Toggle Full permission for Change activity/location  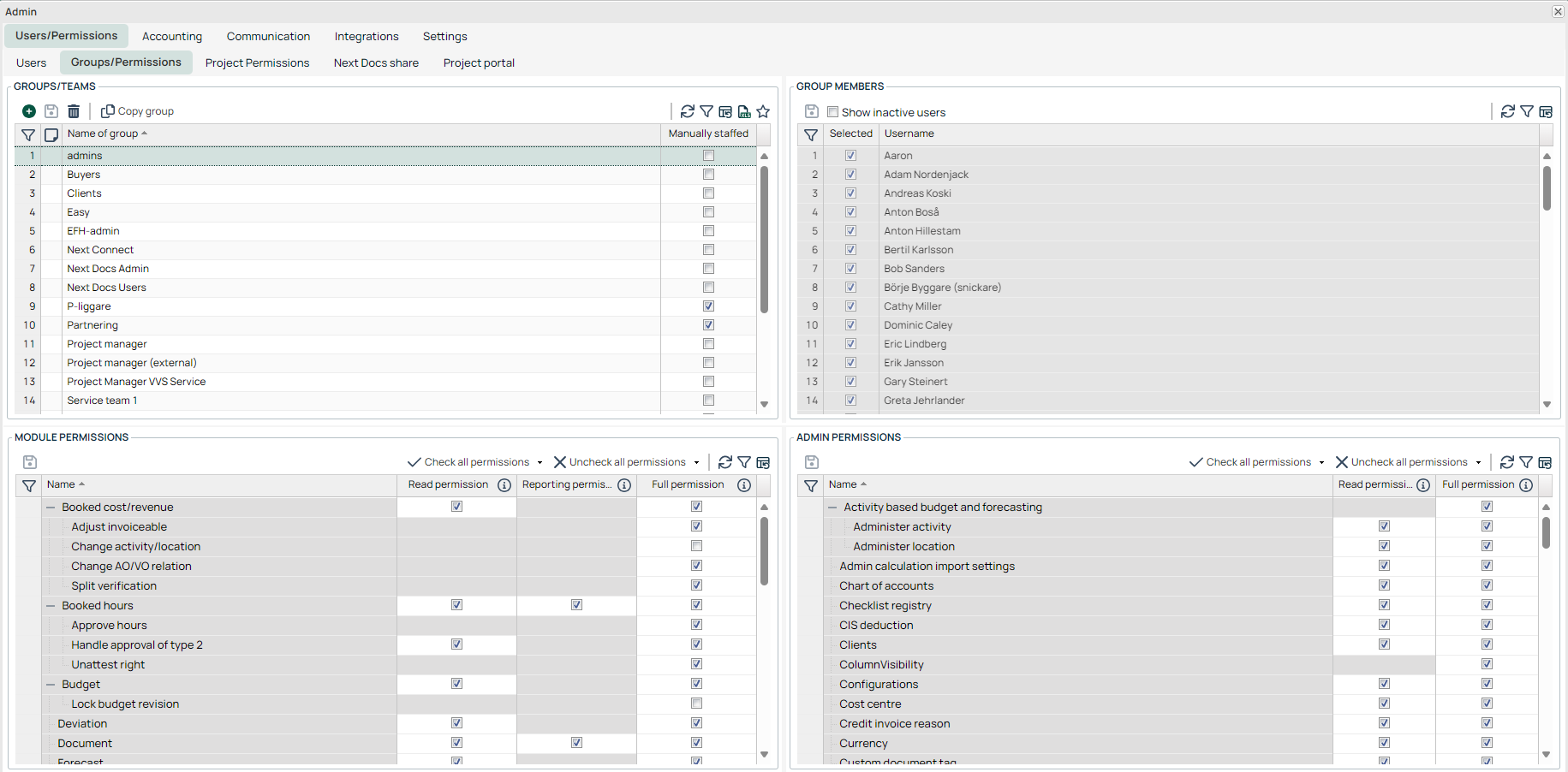pyautogui.click(x=696, y=546)
